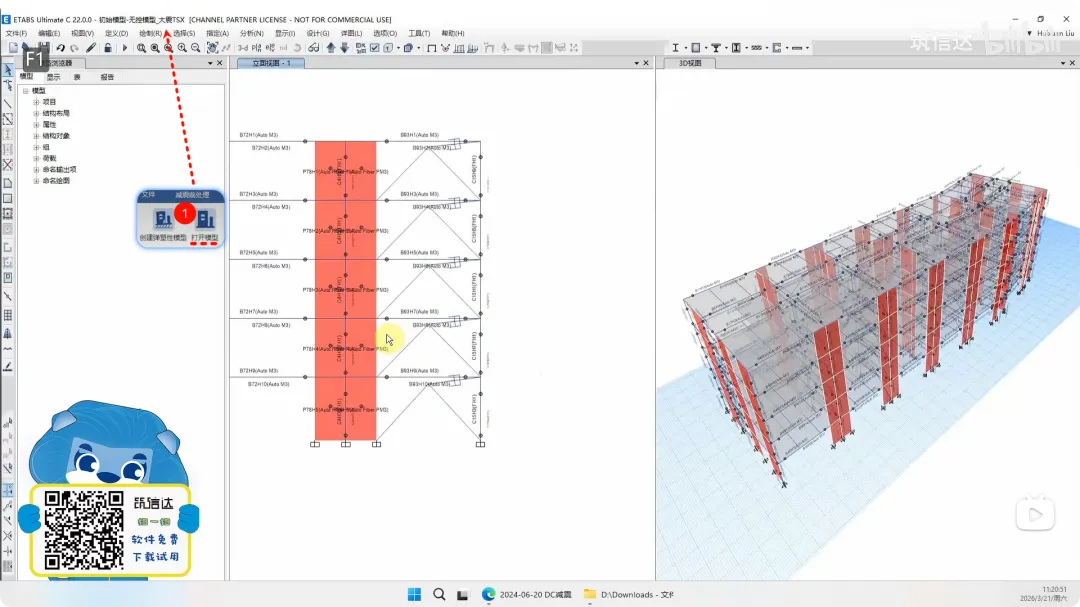1080x607 pixels.
Task: Open Edge window 2024-06-20 DC减震
Action: [x=527, y=594]
